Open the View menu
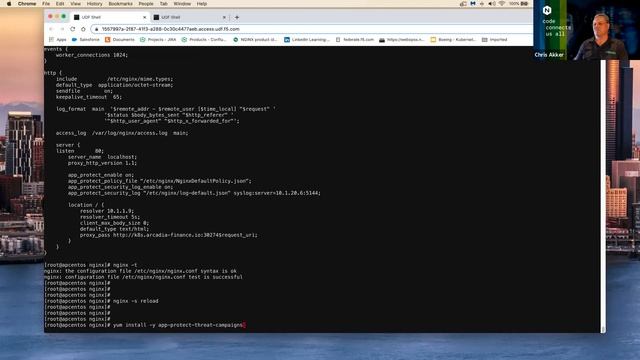The height and width of the screenshot is (360, 640). (76, 4)
